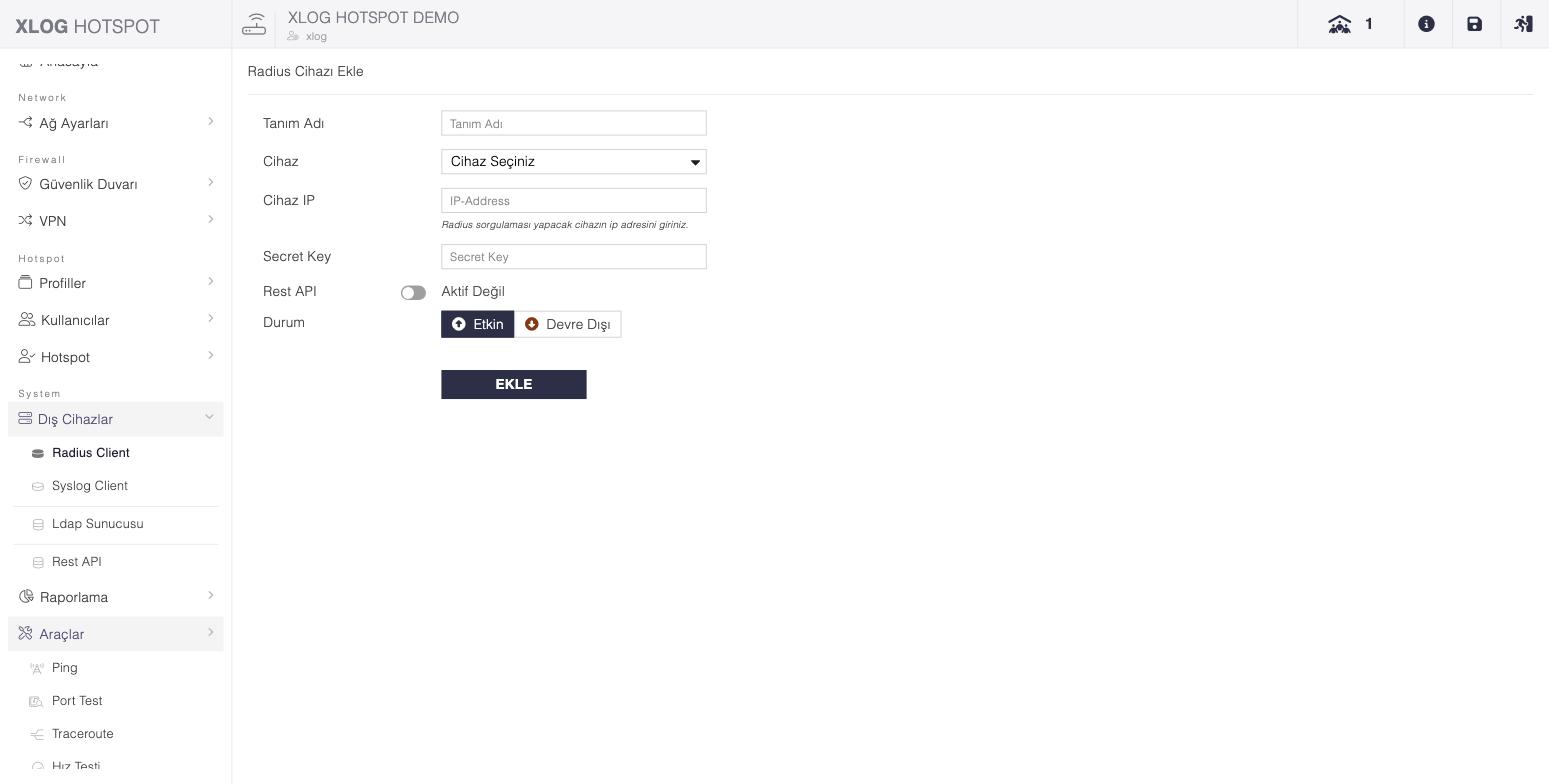Click the save disk icon
The width and height of the screenshot is (1549, 784).
(1474, 24)
